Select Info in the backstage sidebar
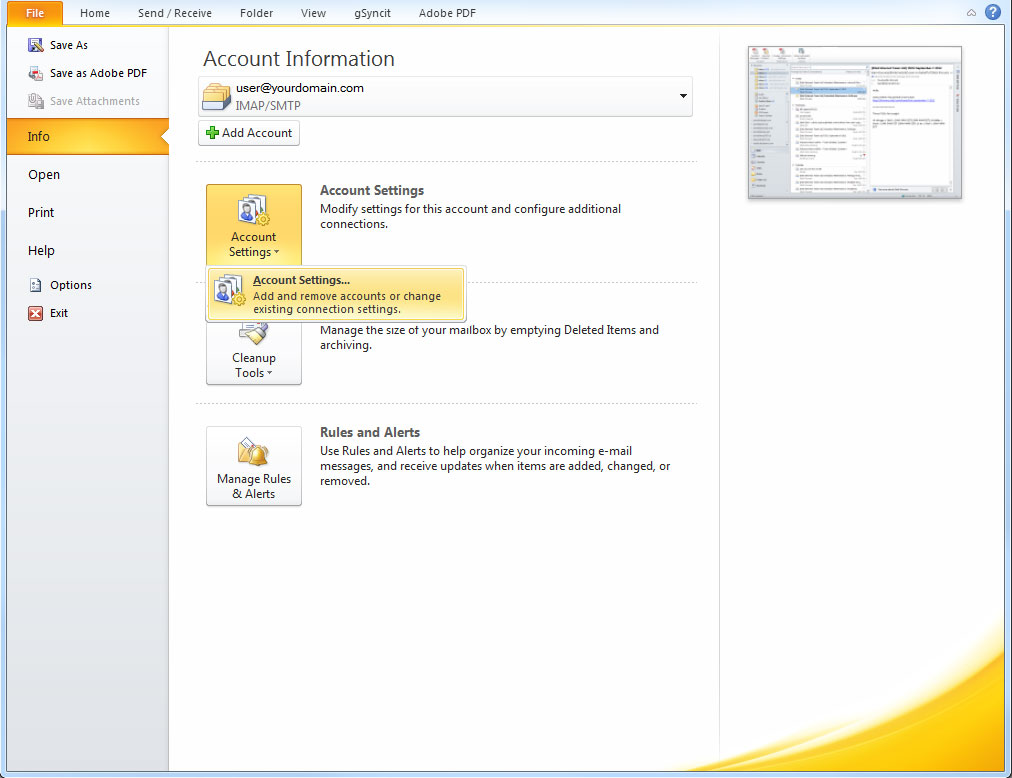This screenshot has width=1012, height=778. 88,136
